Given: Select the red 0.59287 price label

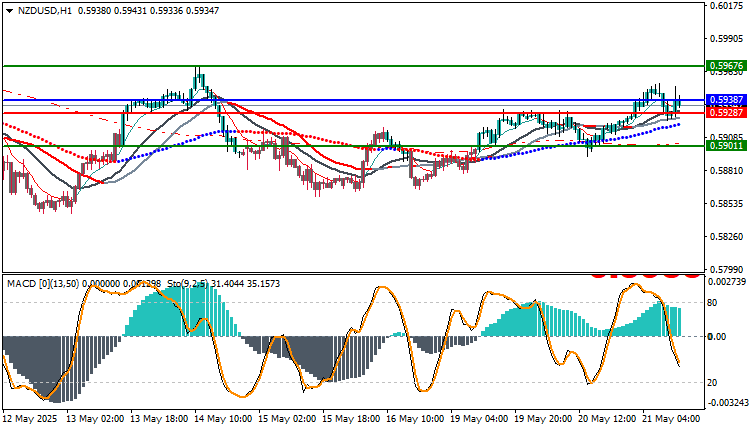Looking at the screenshot, I should (x=727, y=112).
